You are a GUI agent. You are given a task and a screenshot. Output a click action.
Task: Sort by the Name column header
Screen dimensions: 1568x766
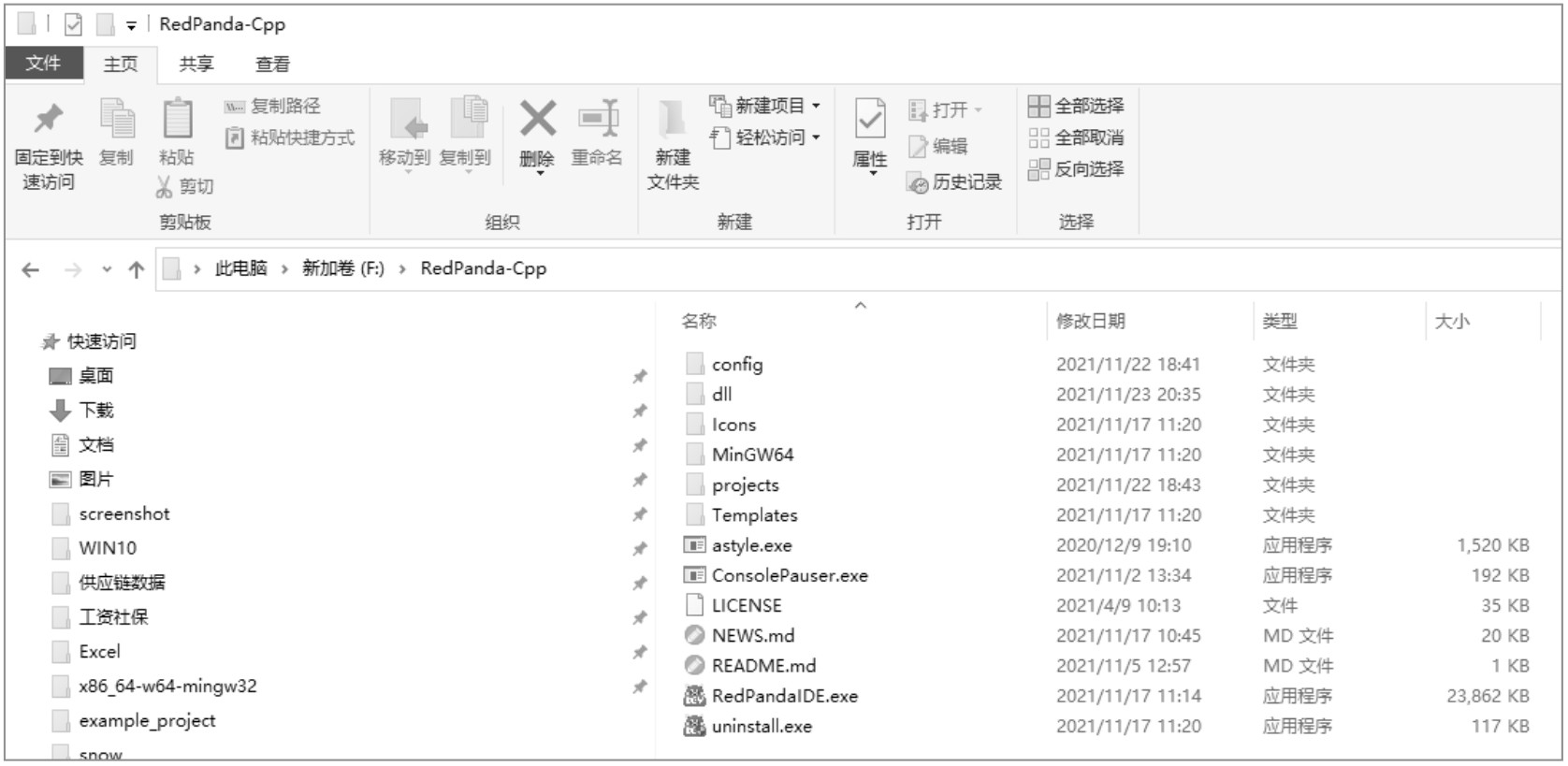(x=699, y=321)
